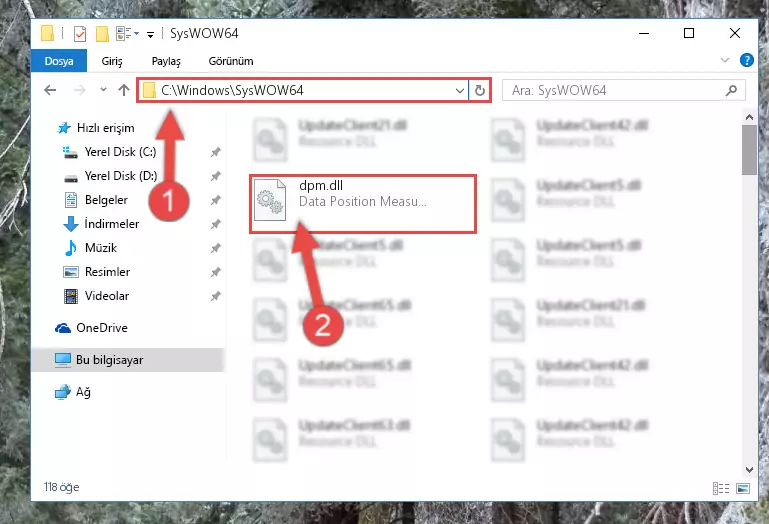The width and height of the screenshot is (769, 524).
Task: Click the dpm.dll gear file icon
Action: (x=270, y=200)
